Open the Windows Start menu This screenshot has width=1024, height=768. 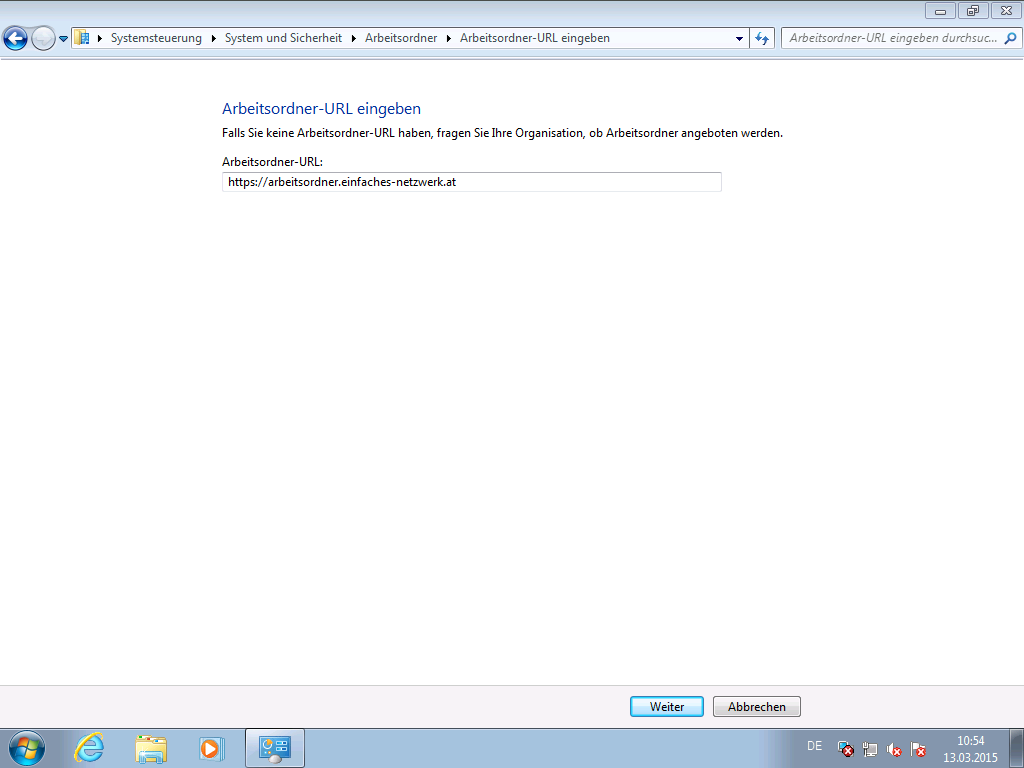27,748
